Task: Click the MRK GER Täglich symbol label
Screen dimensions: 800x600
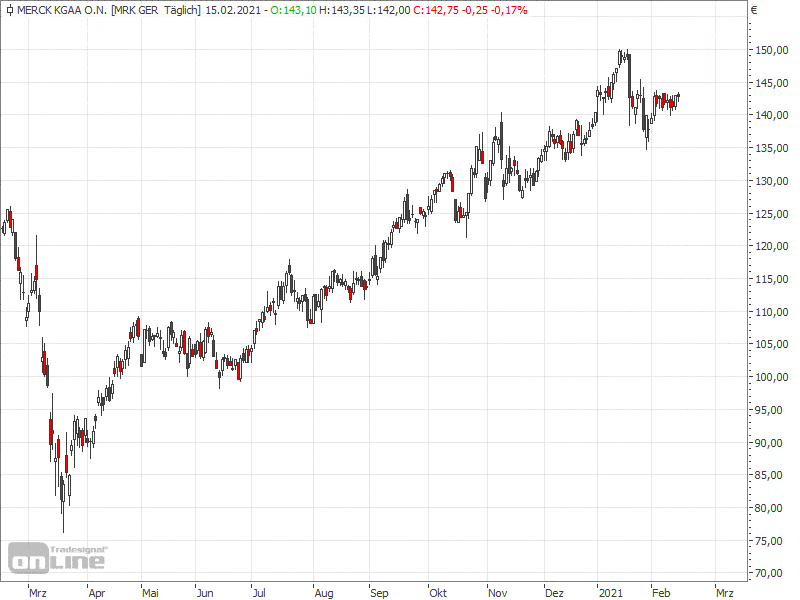Action: [x=156, y=10]
